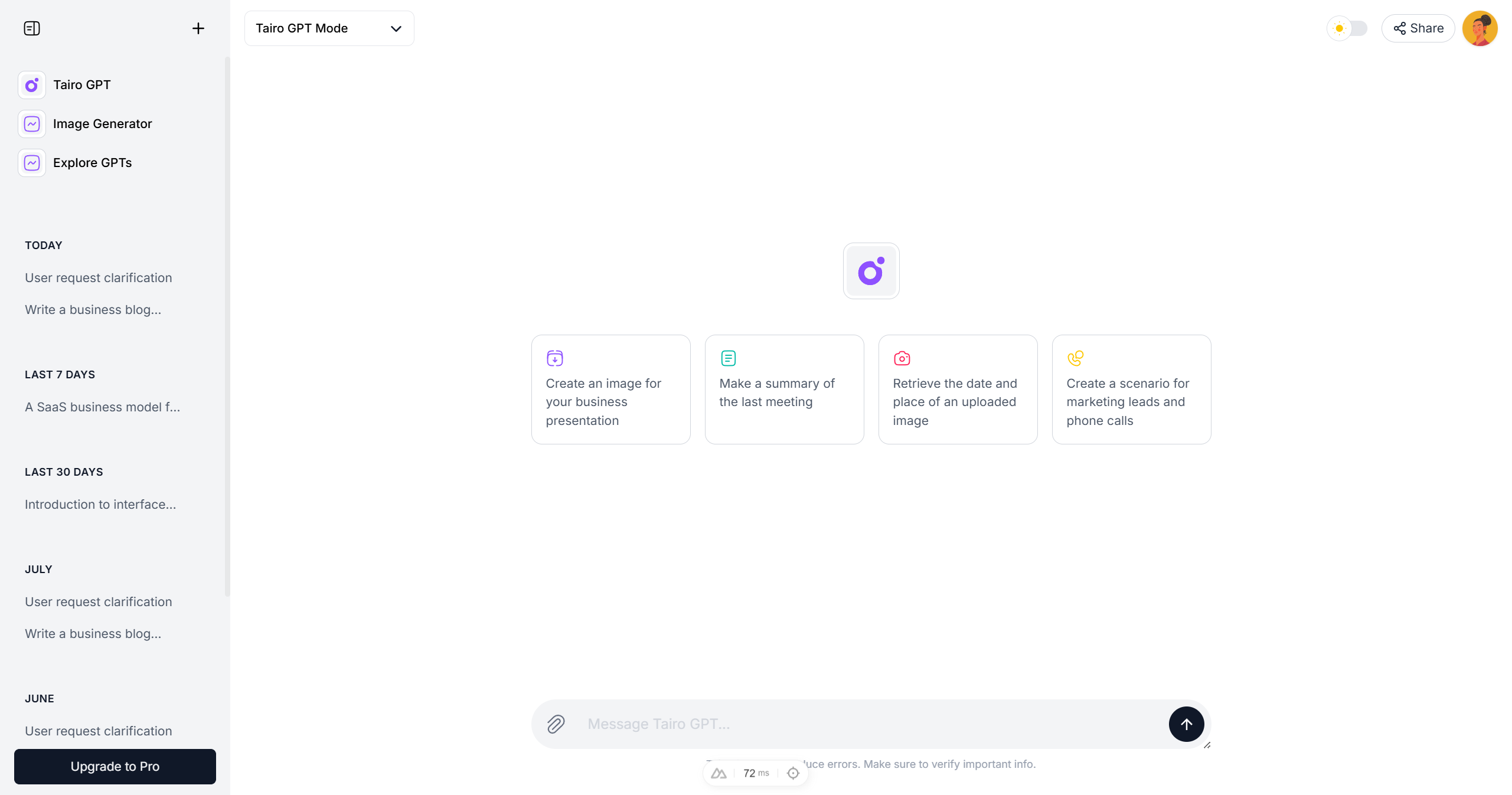1512x795 pixels.
Task: Open Explore GPTs section
Action: (92, 162)
